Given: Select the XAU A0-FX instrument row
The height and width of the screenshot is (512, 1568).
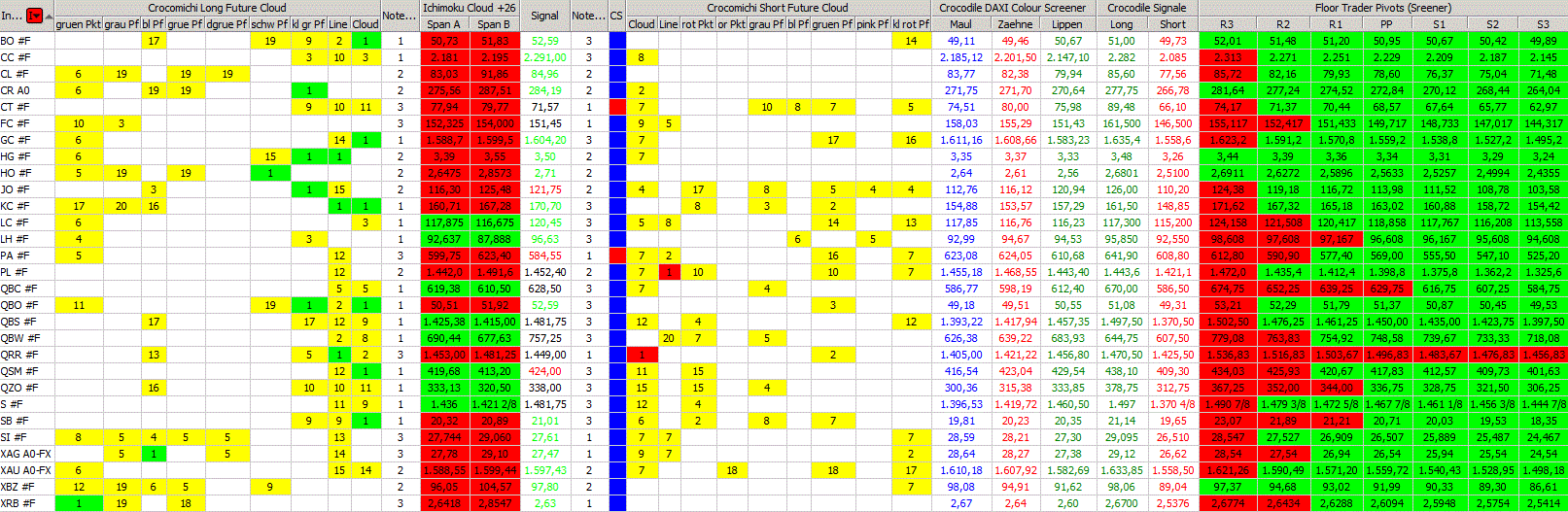Looking at the screenshot, I should pyautogui.click(x=25, y=470).
